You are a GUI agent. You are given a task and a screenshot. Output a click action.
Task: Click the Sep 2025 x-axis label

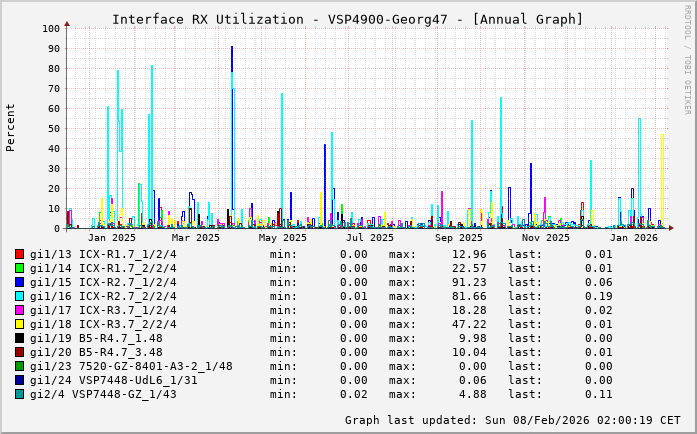(x=459, y=238)
